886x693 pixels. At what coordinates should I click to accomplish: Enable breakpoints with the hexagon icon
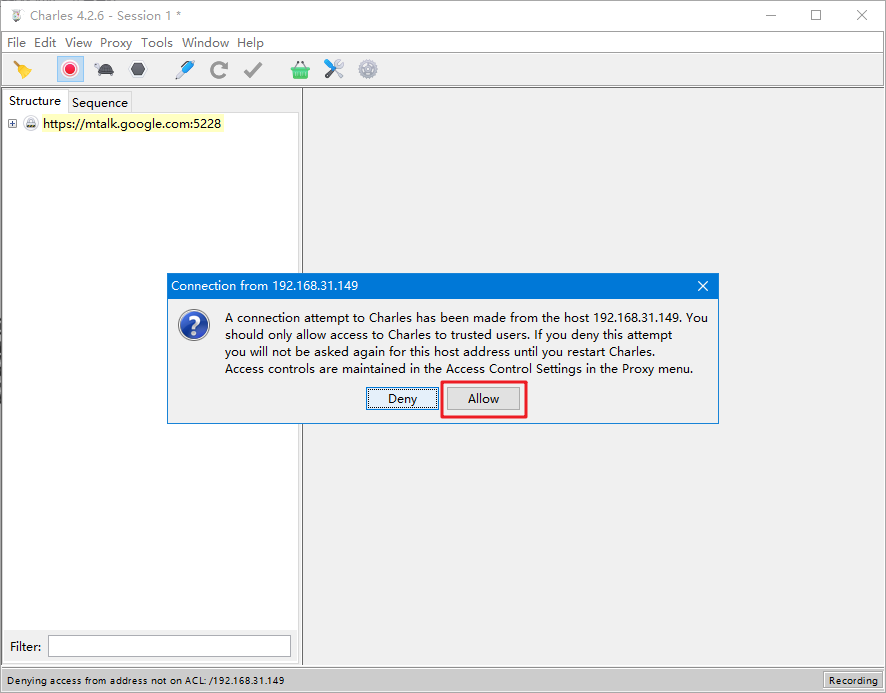coord(138,70)
